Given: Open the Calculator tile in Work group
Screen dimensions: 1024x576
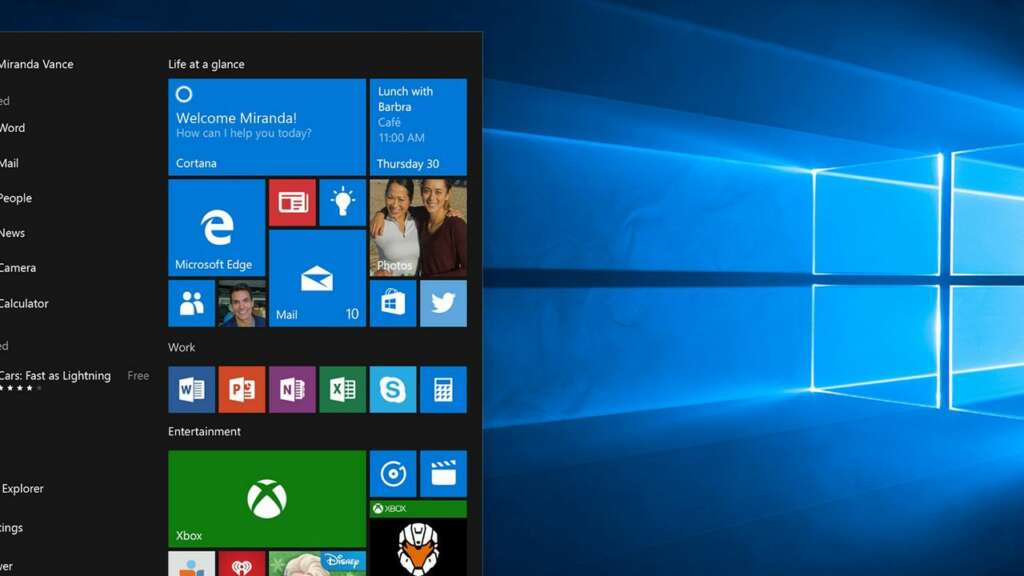Looking at the screenshot, I should [443, 389].
